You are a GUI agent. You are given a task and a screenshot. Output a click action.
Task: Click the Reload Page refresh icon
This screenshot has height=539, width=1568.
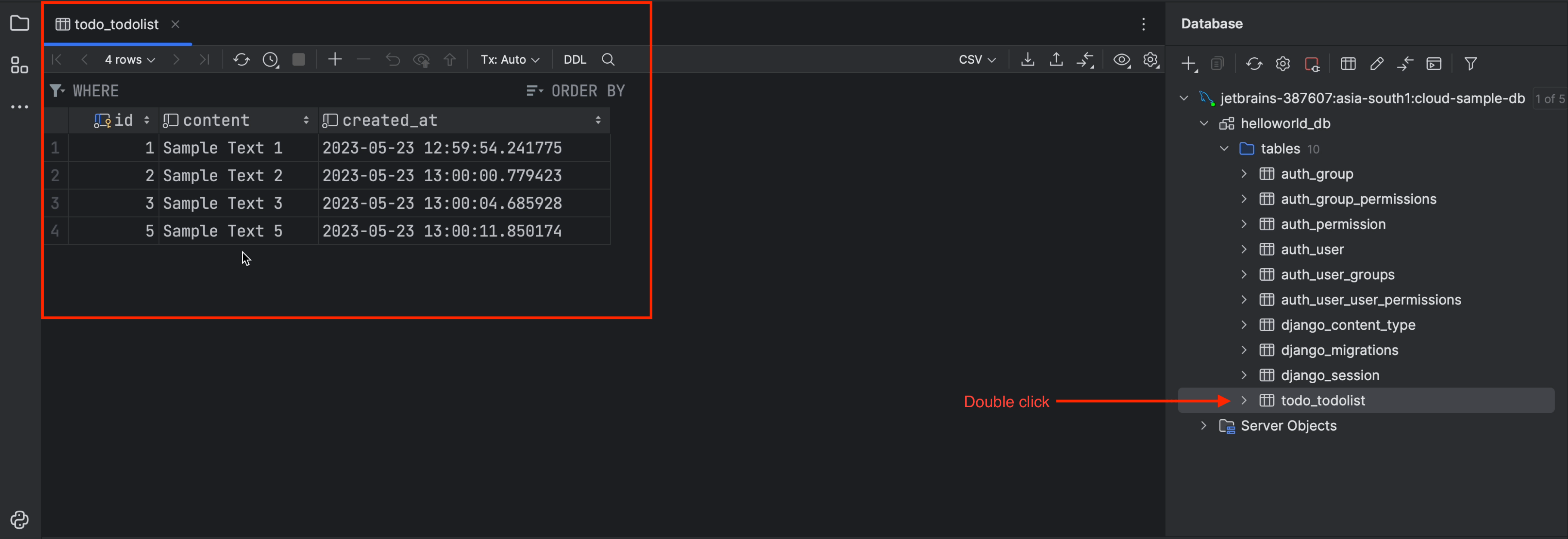[x=241, y=60]
